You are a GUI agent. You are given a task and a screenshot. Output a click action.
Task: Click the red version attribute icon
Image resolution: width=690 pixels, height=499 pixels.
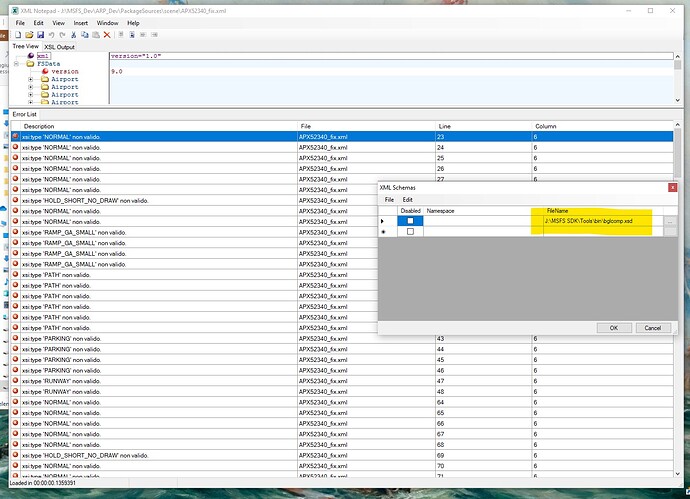tap(45, 71)
